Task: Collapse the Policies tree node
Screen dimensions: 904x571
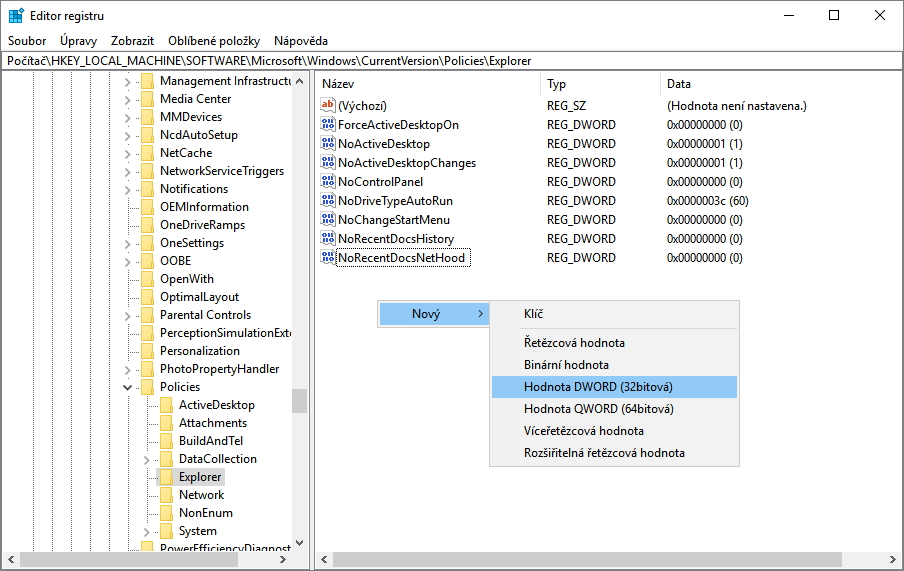Action: (128, 387)
